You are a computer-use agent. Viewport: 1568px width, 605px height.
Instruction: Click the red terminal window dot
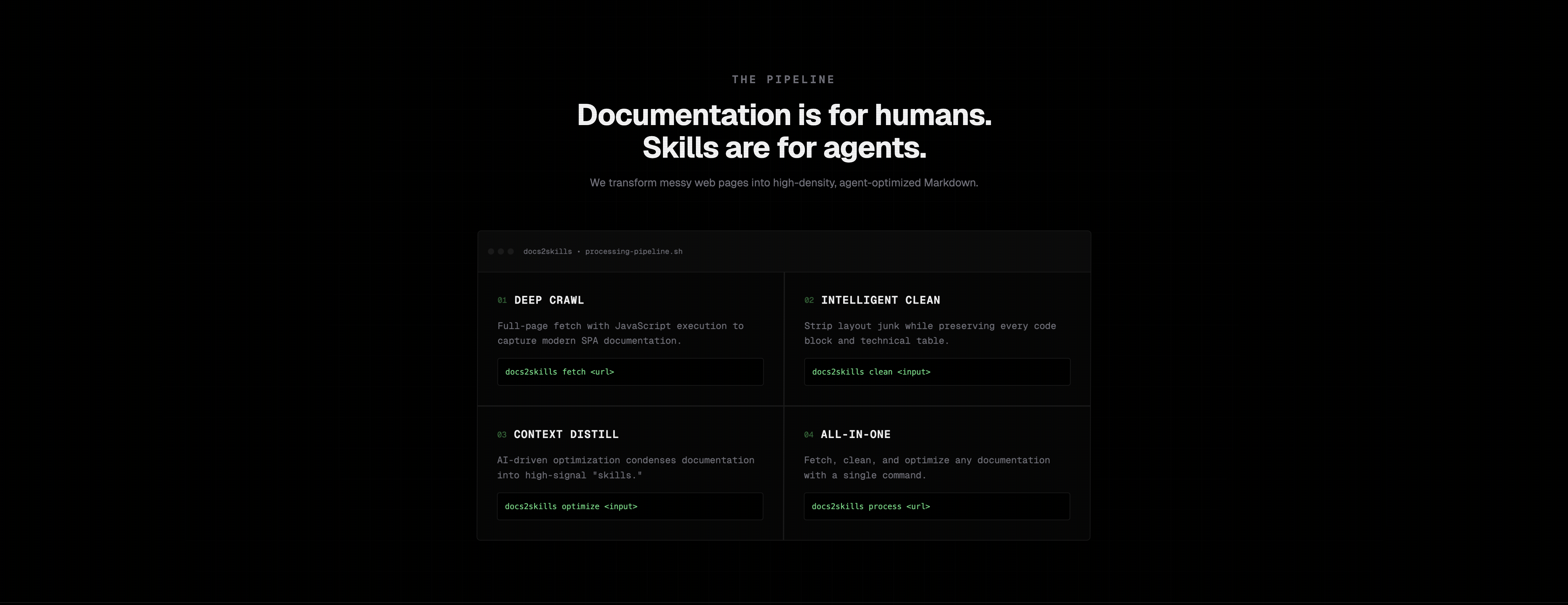click(x=492, y=251)
